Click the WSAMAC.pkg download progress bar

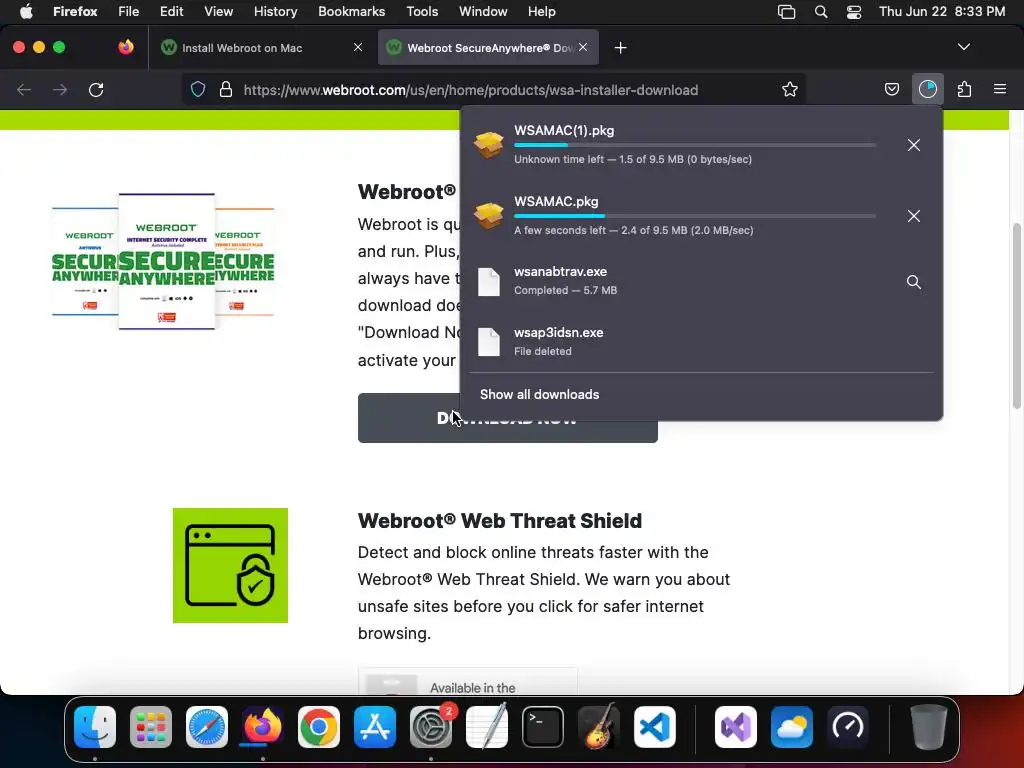pos(695,216)
